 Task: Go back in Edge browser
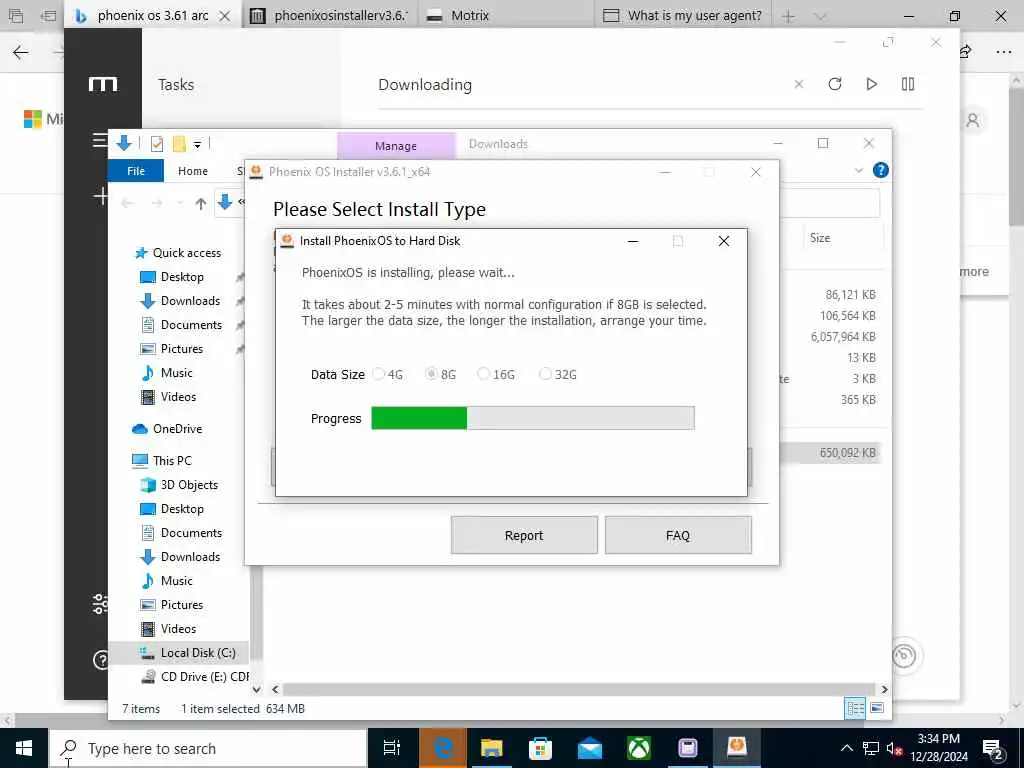(x=20, y=52)
